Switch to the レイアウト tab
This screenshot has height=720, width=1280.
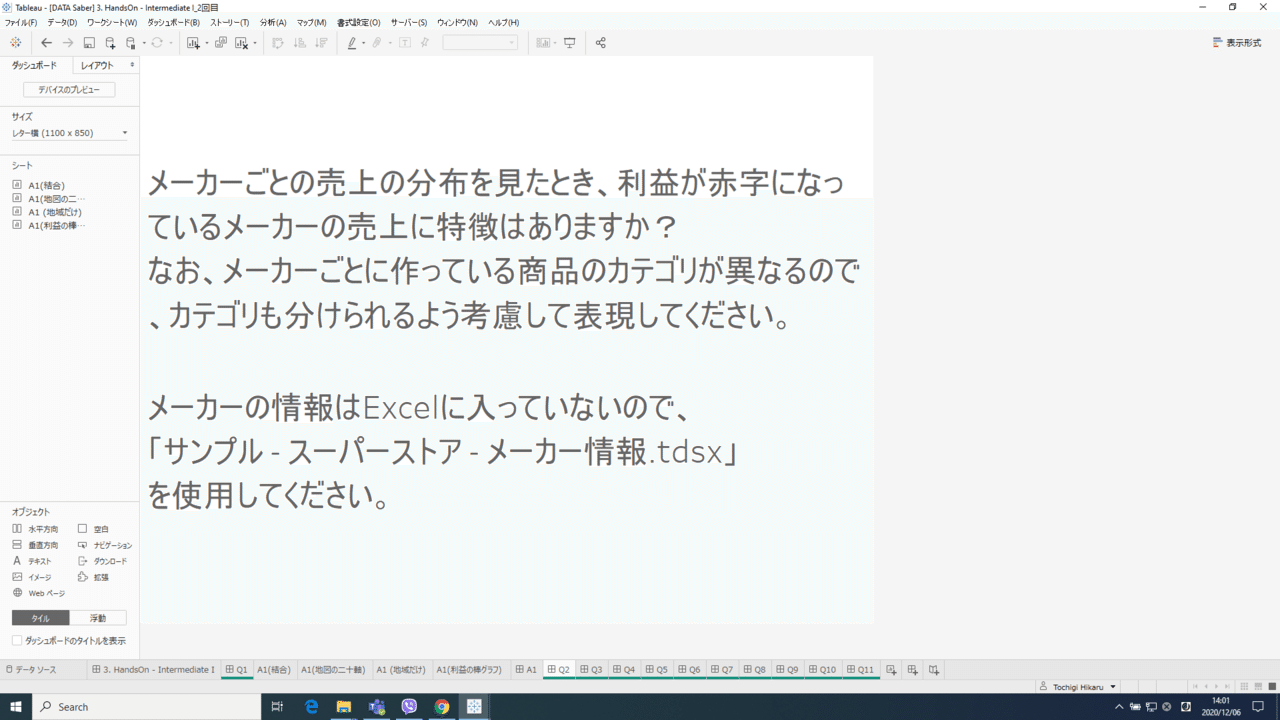[97, 64]
